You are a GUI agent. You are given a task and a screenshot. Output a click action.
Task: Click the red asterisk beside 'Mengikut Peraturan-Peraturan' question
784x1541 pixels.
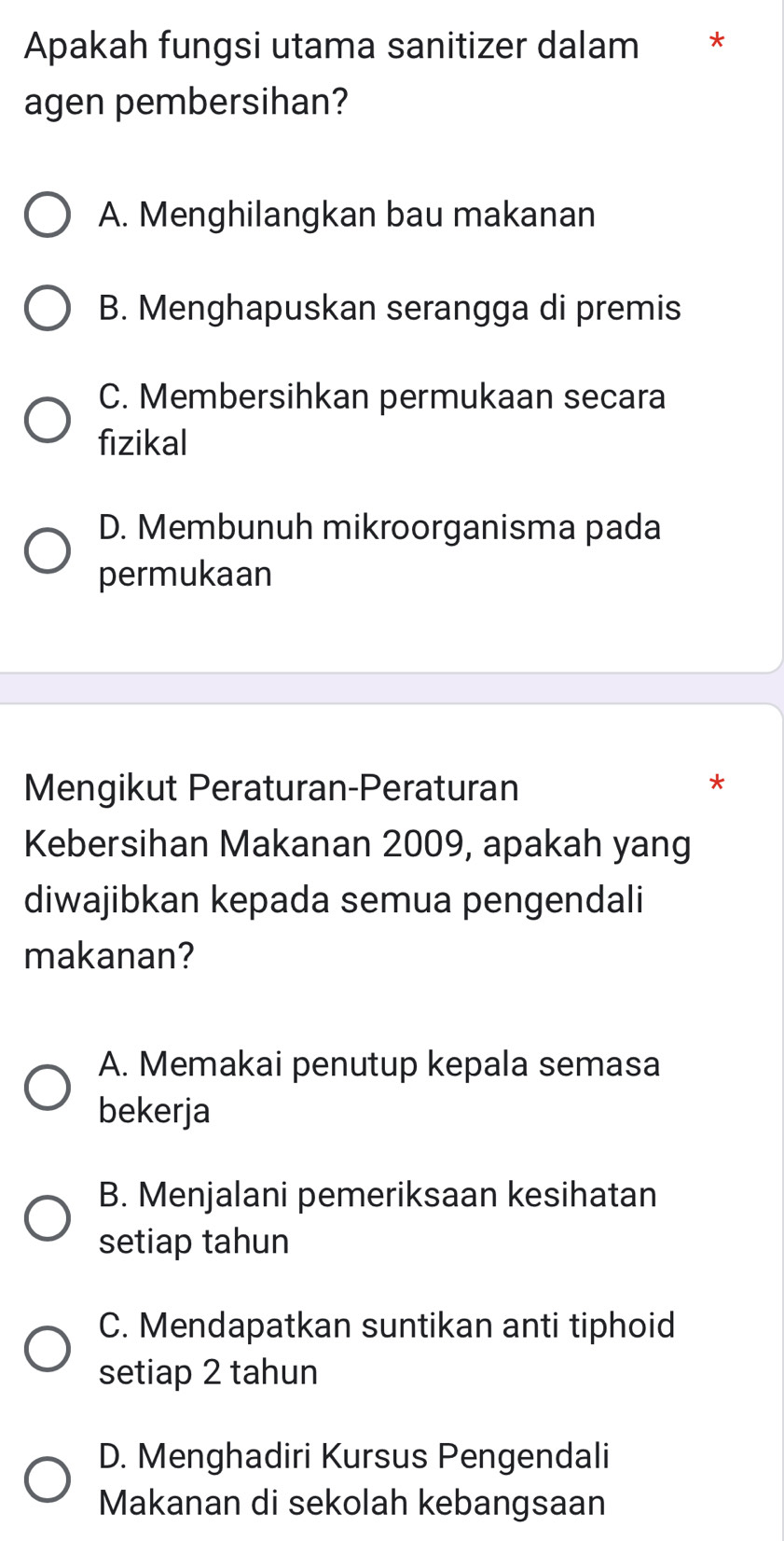click(x=715, y=784)
